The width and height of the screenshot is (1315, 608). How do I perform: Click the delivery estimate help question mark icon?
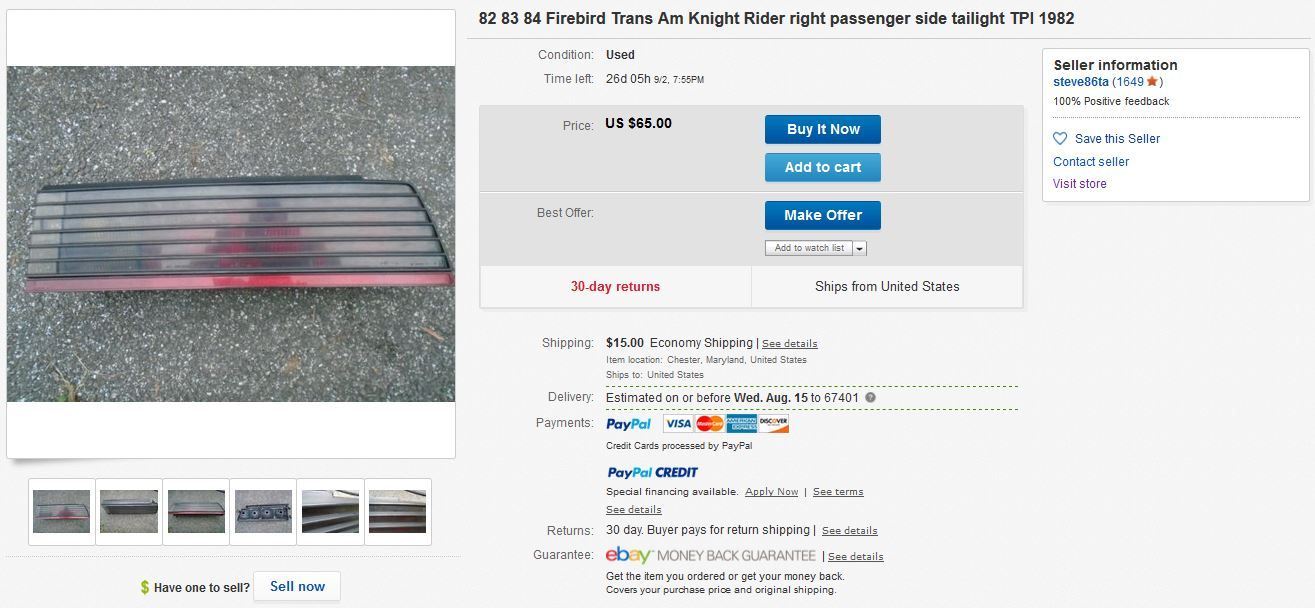point(870,398)
